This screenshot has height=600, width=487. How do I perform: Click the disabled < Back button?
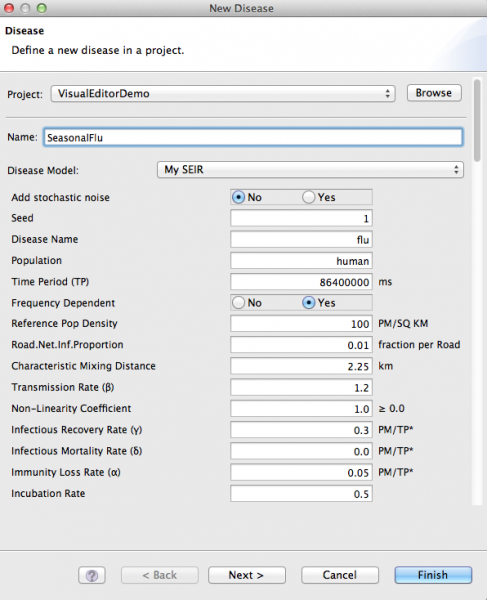coord(160,575)
